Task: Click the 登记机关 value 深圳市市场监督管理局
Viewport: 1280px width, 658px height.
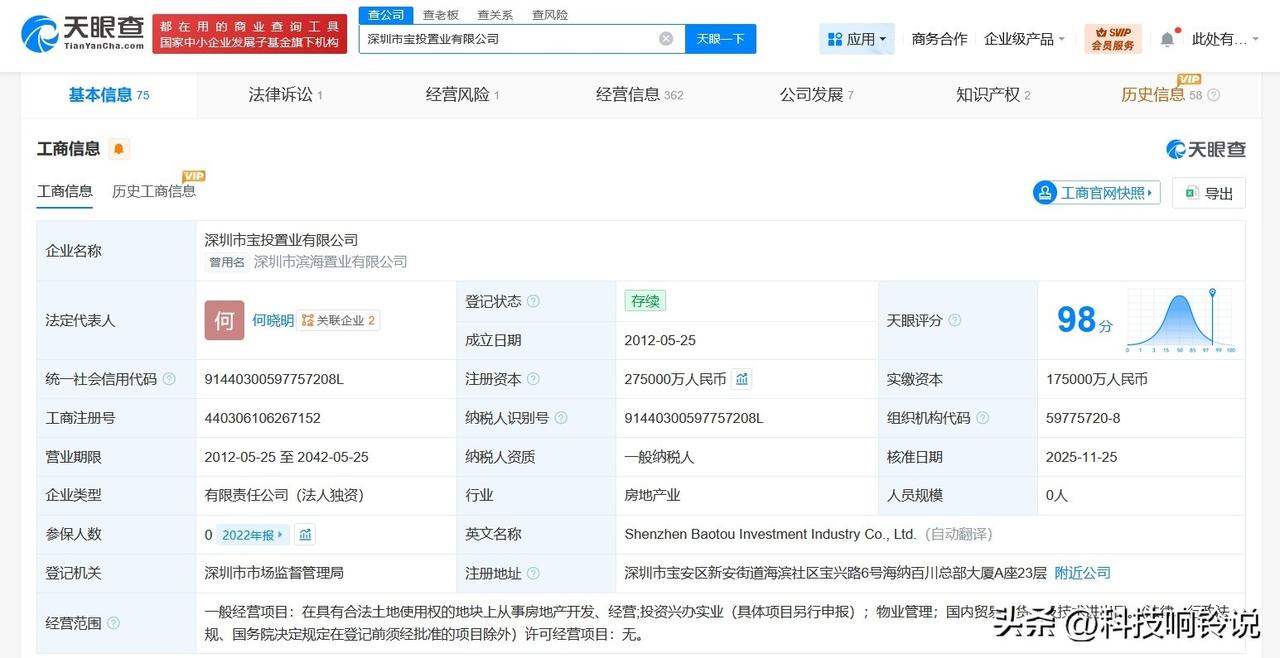Action: click(x=274, y=573)
